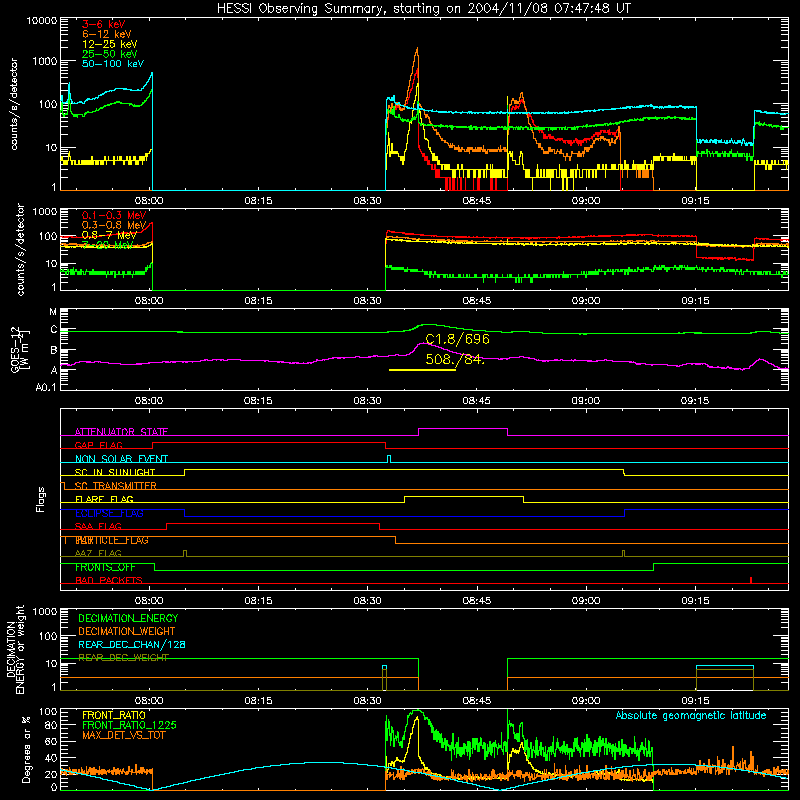The width and height of the screenshot is (800, 800).
Task: Click the BAD_PACKETS red spike marker
Action: [751, 580]
